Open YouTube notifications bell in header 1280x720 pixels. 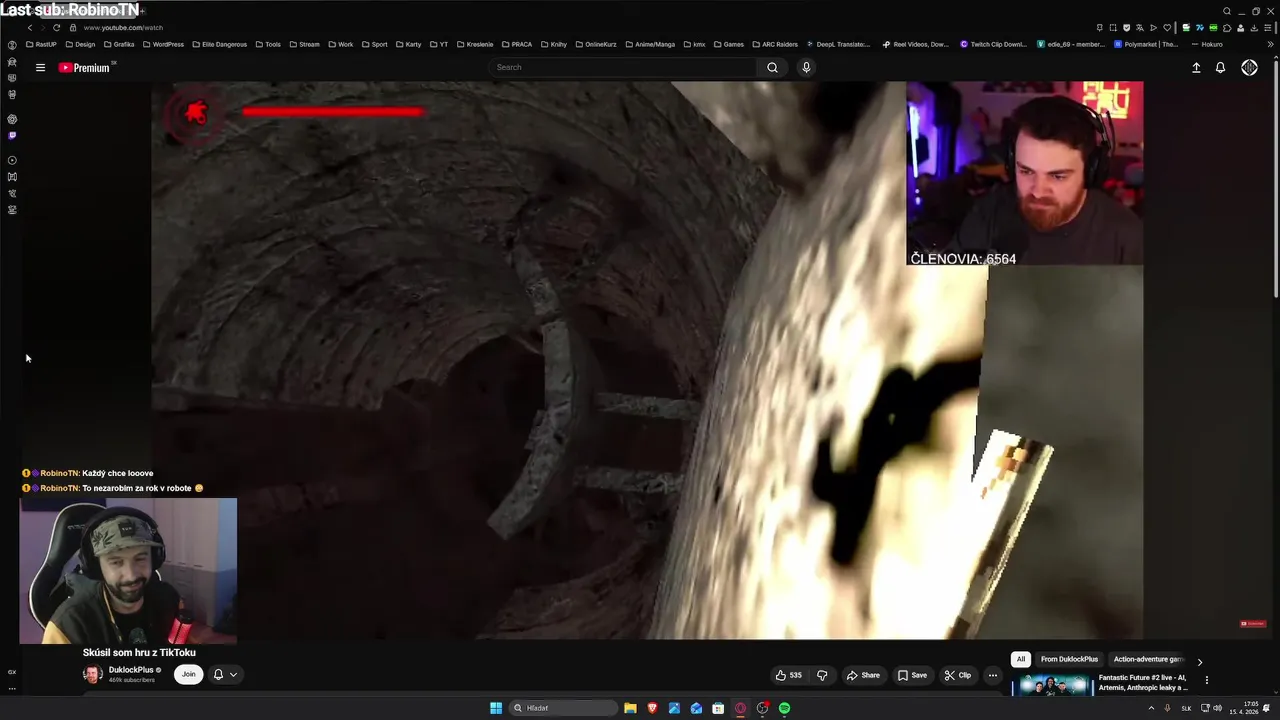point(1220,67)
